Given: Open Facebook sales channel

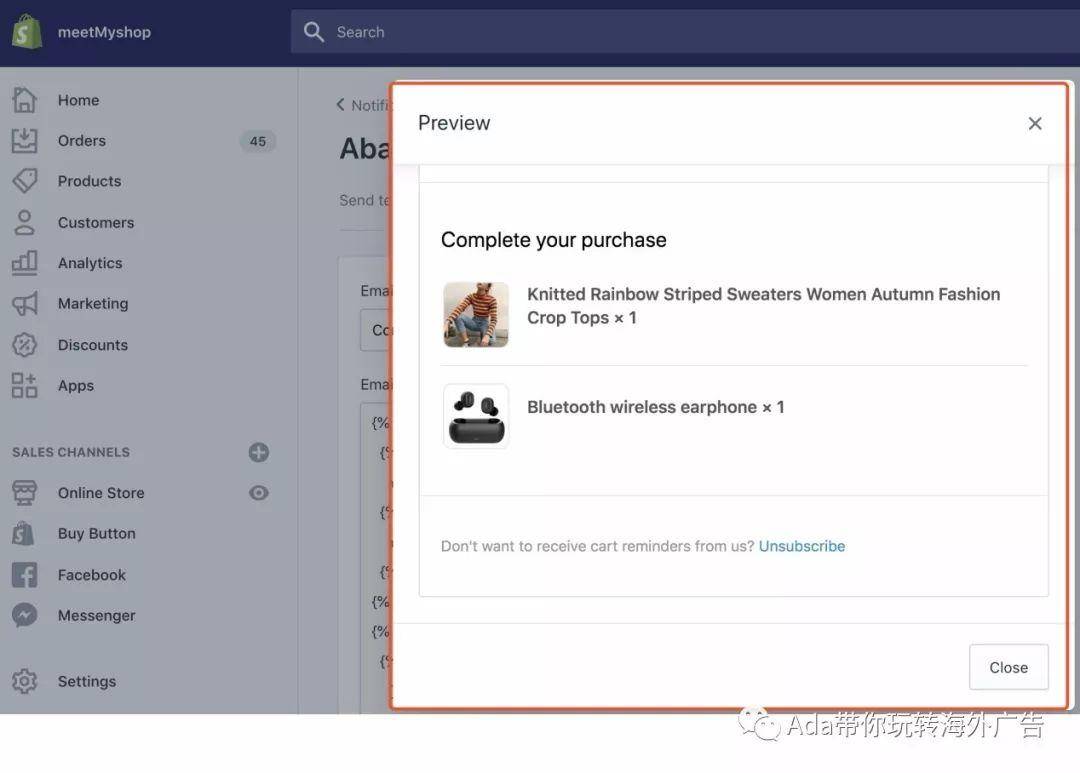Looking at the screenshot, I should (92, 575).
